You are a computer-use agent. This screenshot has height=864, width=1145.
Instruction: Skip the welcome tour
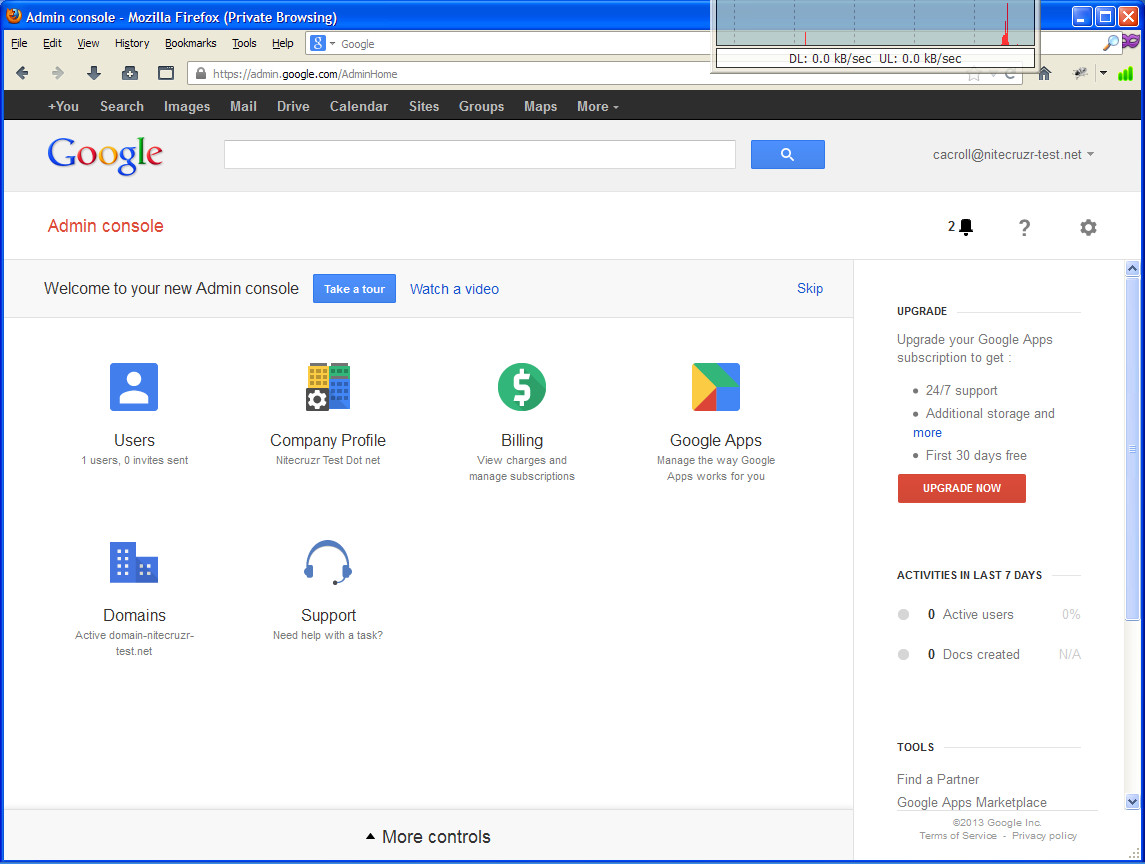point(810,288)
